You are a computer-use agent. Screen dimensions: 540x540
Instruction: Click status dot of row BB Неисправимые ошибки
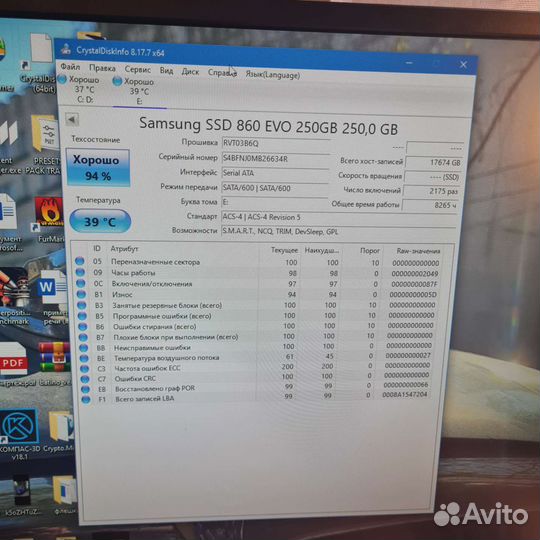tap(84, 347)
